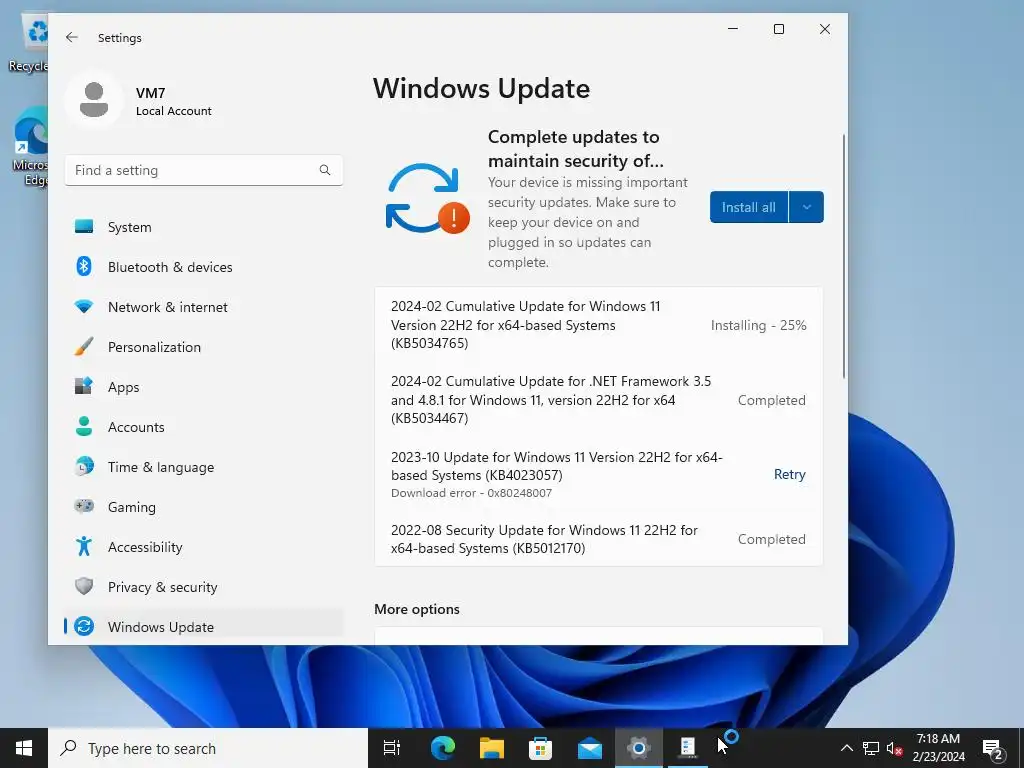Open the Accounts person icon

coord(84,426)
